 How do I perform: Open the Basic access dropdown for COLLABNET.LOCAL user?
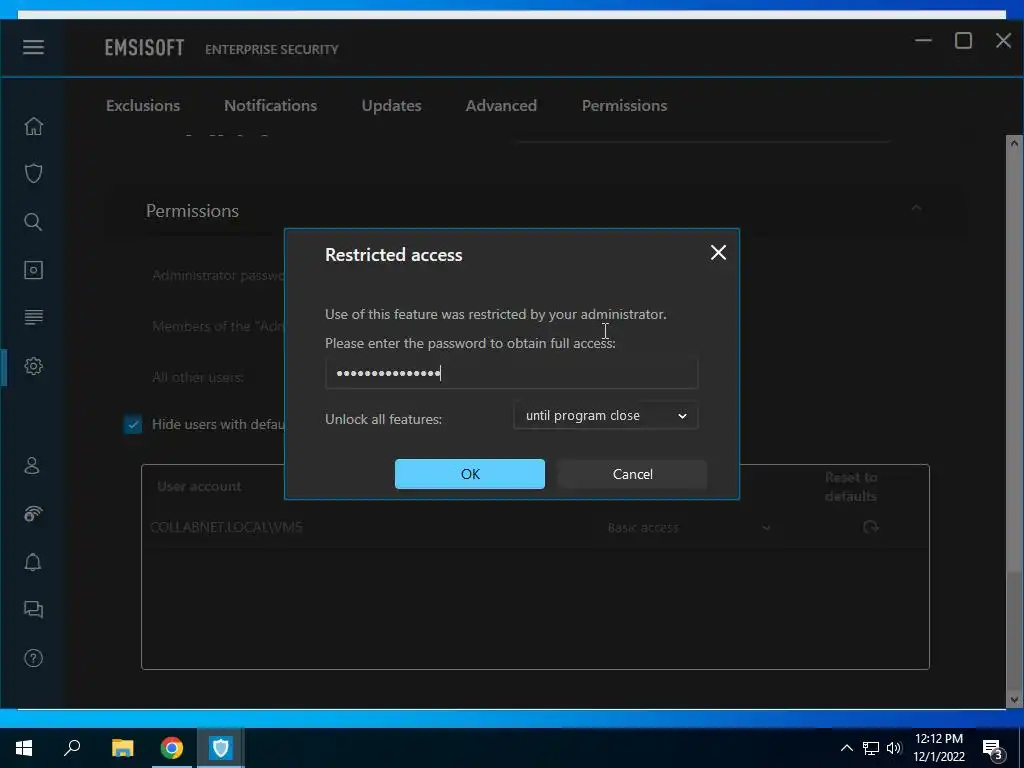[688, 527]
